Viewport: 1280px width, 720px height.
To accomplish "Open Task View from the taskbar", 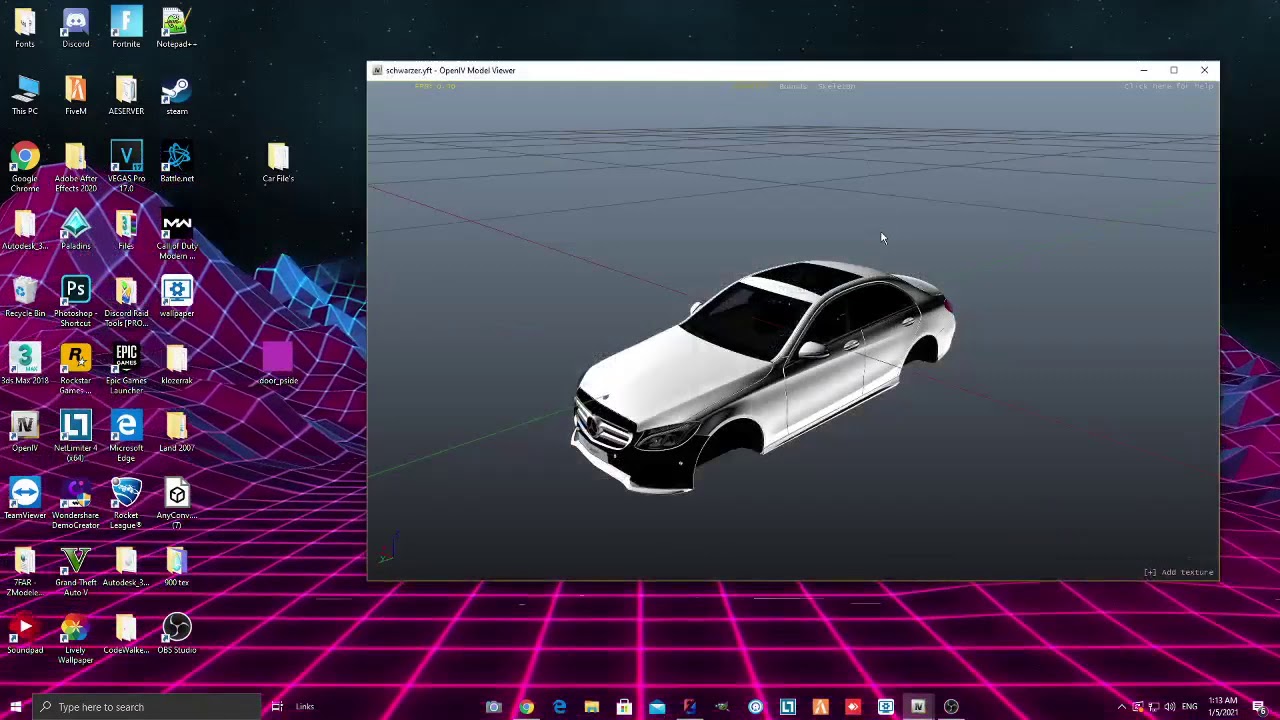I will click(277, 707).
